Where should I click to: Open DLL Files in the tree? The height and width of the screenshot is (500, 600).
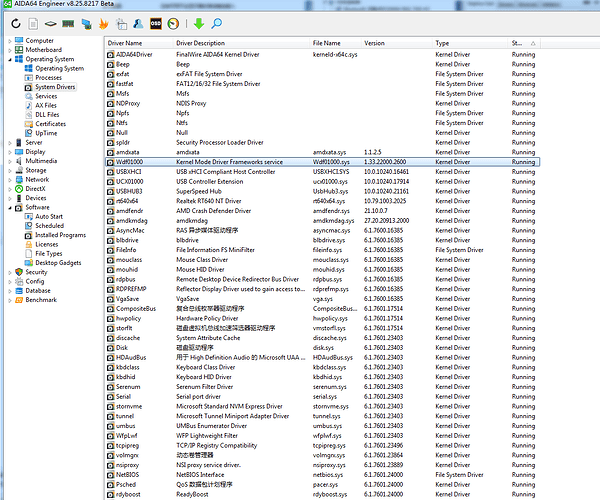coord(47,115)
